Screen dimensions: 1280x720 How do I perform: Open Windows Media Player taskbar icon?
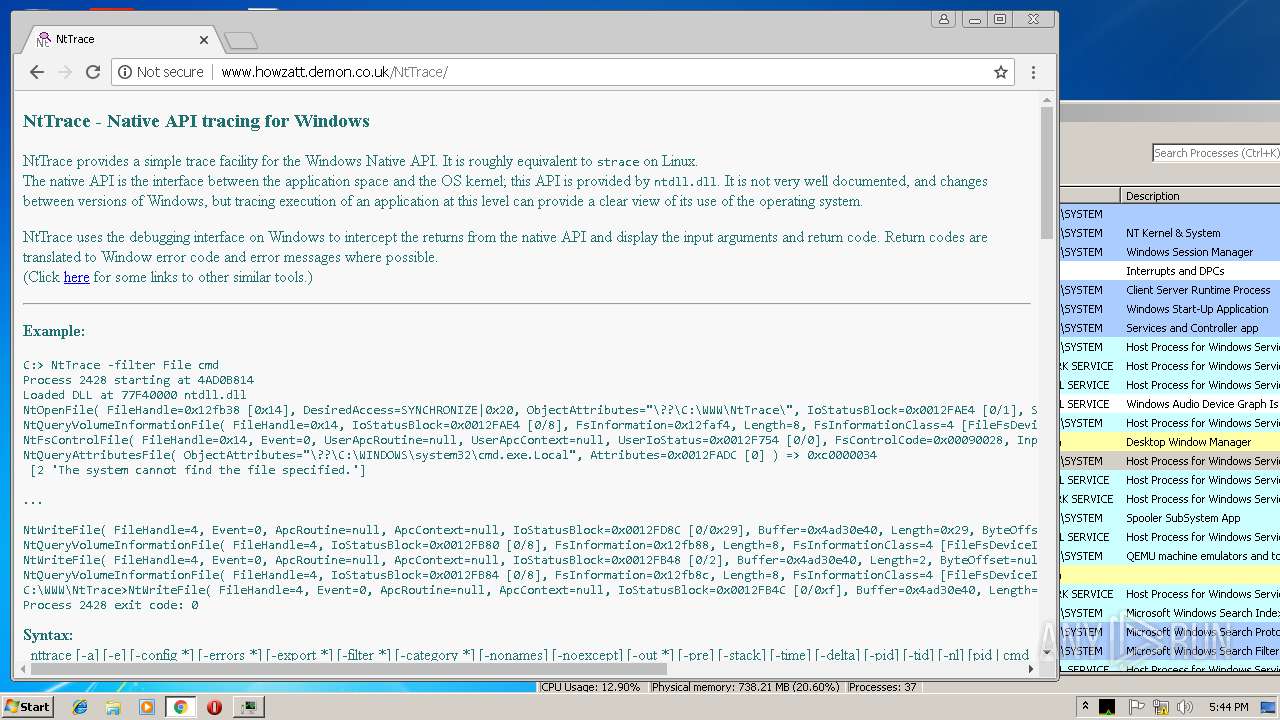click(x=147, y=707)
